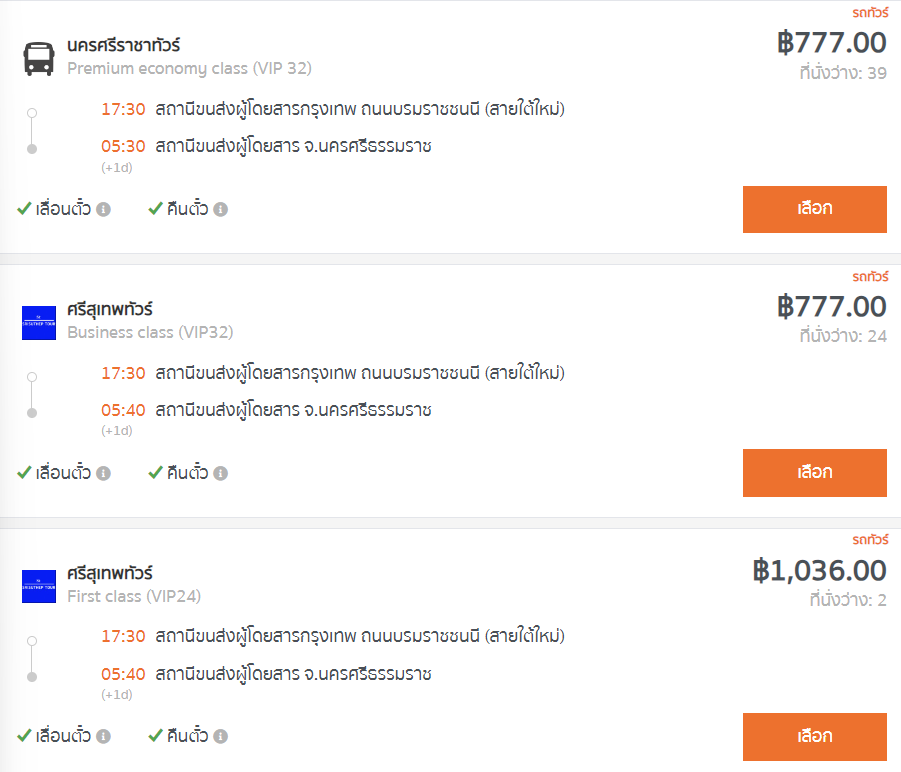Open info icon beside เลื่อนตั๋ว in First class trip
Viewport: 901px width, 772px height.
pyautogui.click(x=103, y=736)
